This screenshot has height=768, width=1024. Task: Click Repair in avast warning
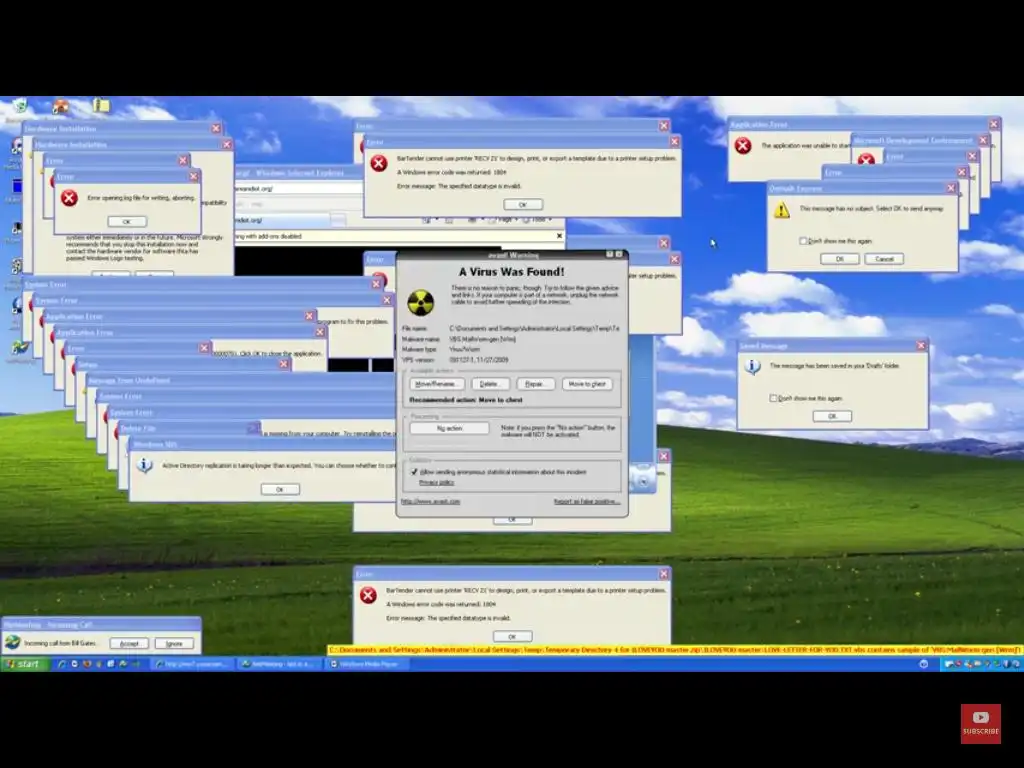(x=535, y=384)
